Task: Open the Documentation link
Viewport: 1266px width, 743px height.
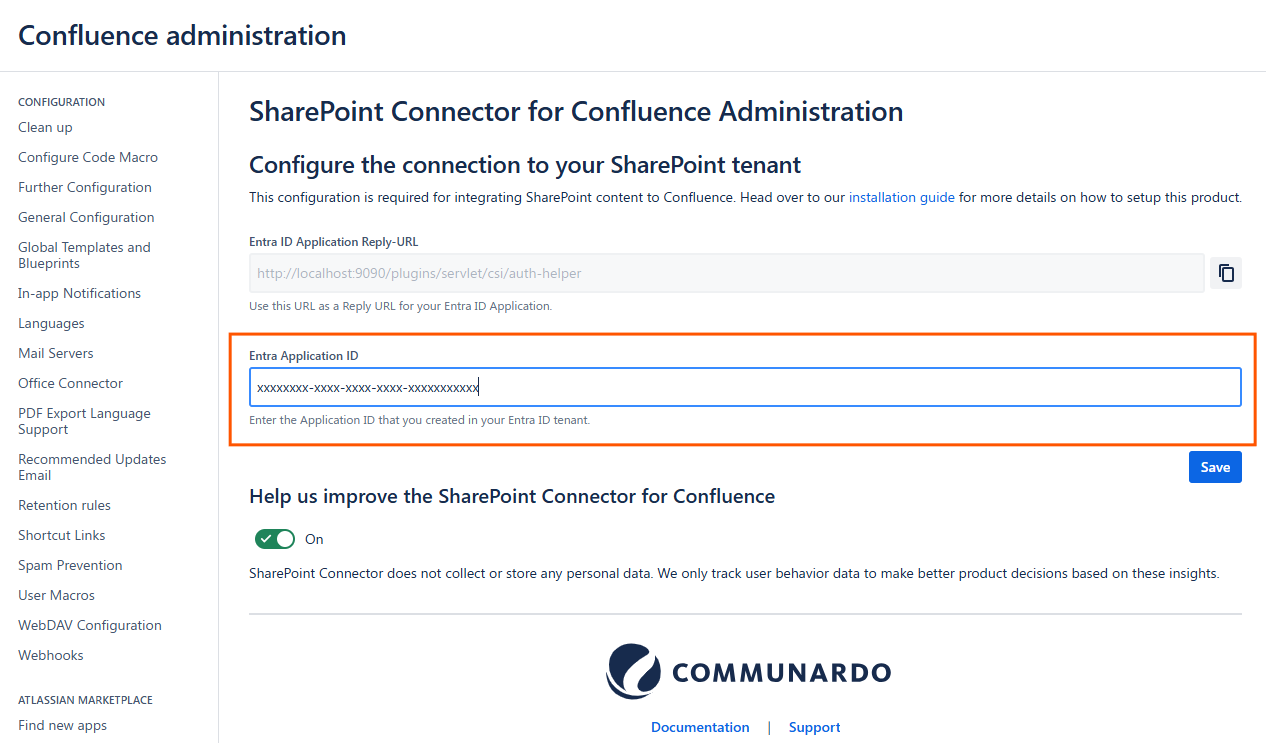Action: pos(700,727)
